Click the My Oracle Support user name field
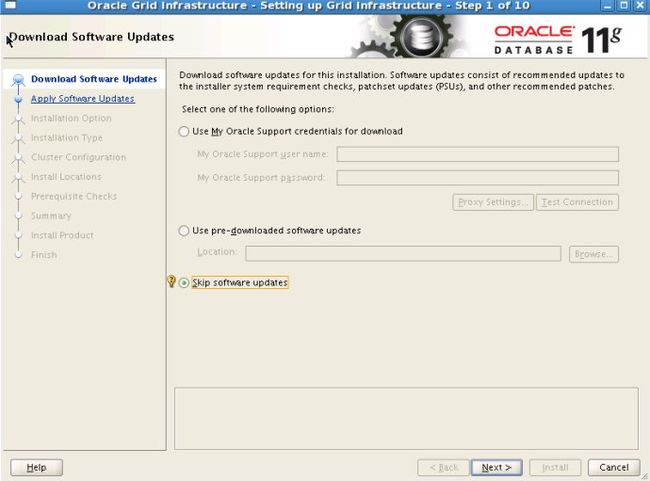Image resolution: width=650 pixels, height=481 pixels. (x=478, y=154)
